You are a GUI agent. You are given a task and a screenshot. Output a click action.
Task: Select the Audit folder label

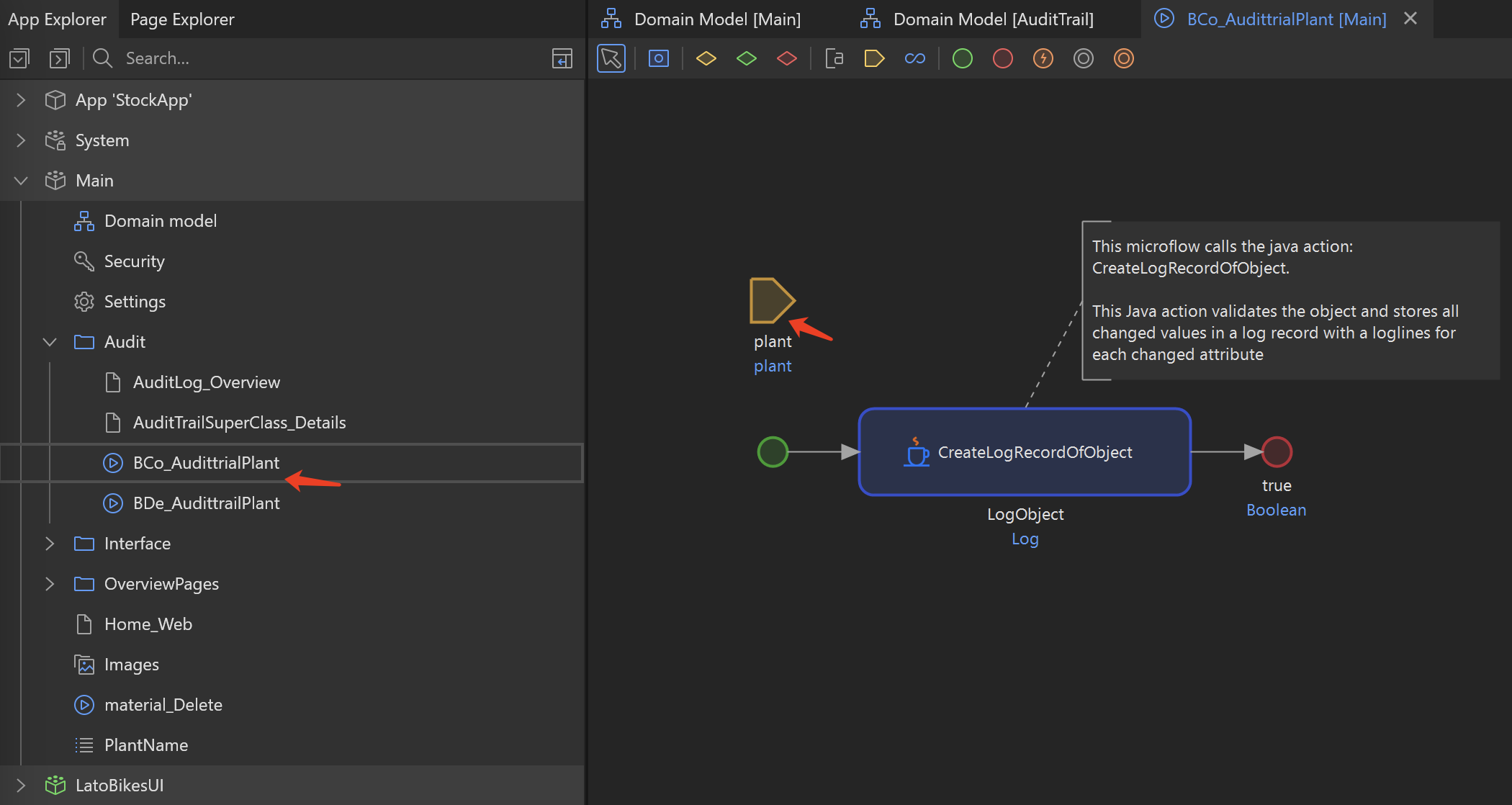pos(125,342)
